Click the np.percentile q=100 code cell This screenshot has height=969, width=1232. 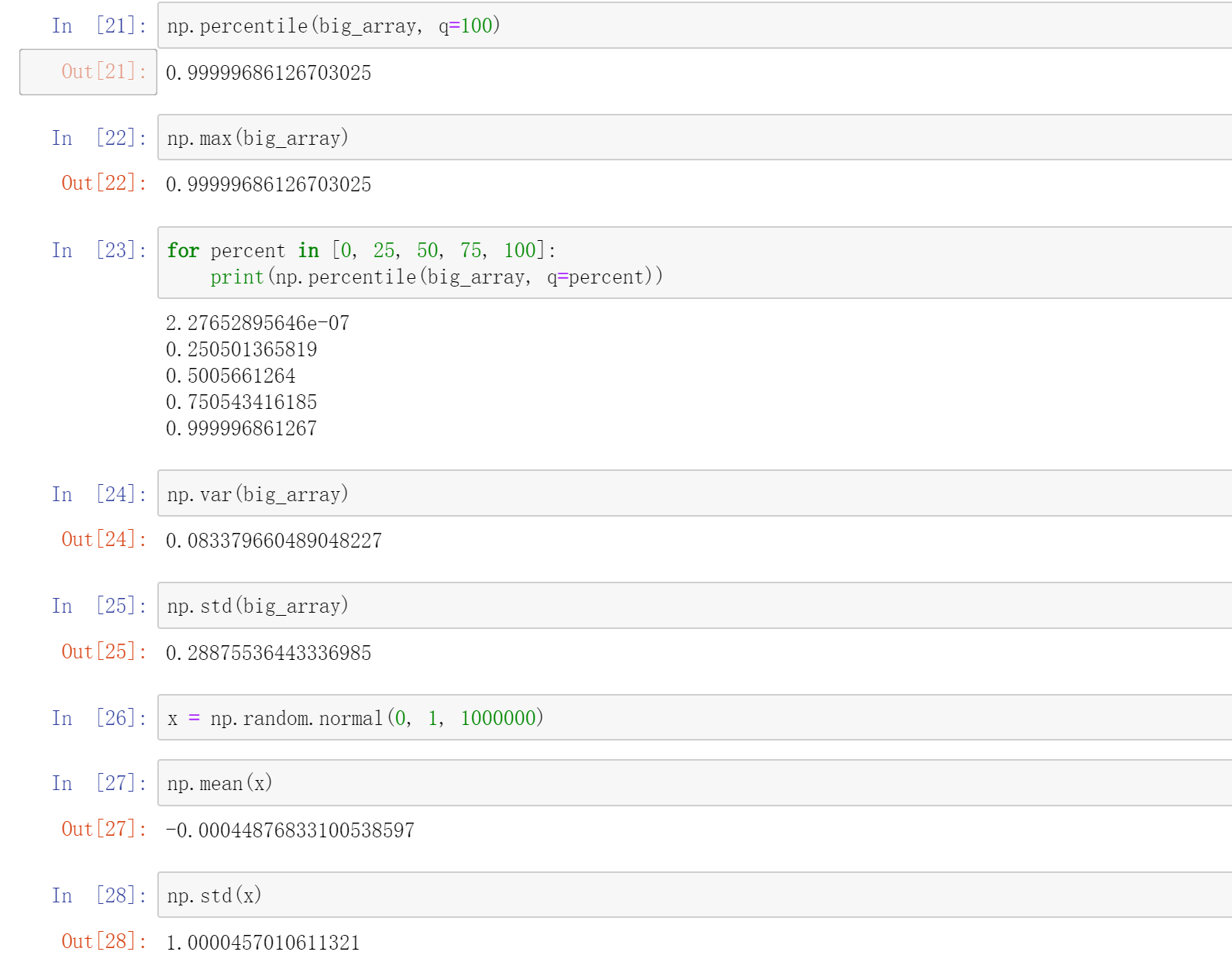coord(694,26)
